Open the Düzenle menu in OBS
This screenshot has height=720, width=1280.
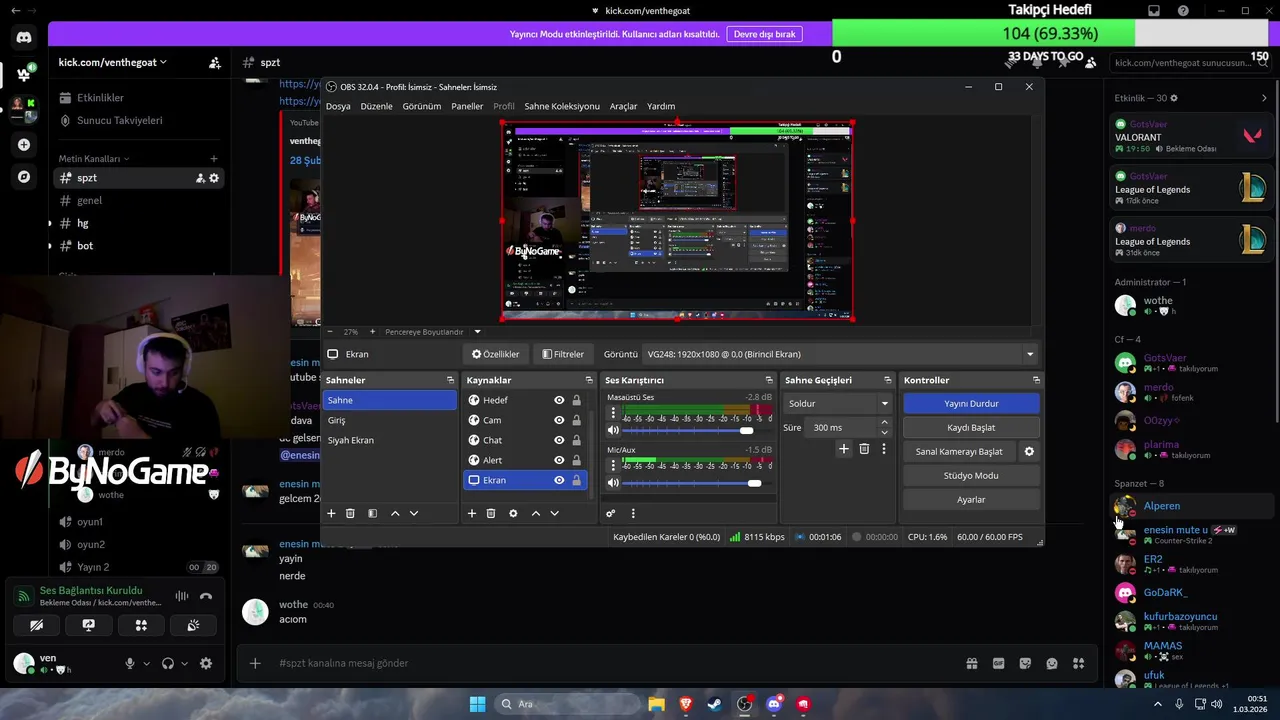[376, 106]
